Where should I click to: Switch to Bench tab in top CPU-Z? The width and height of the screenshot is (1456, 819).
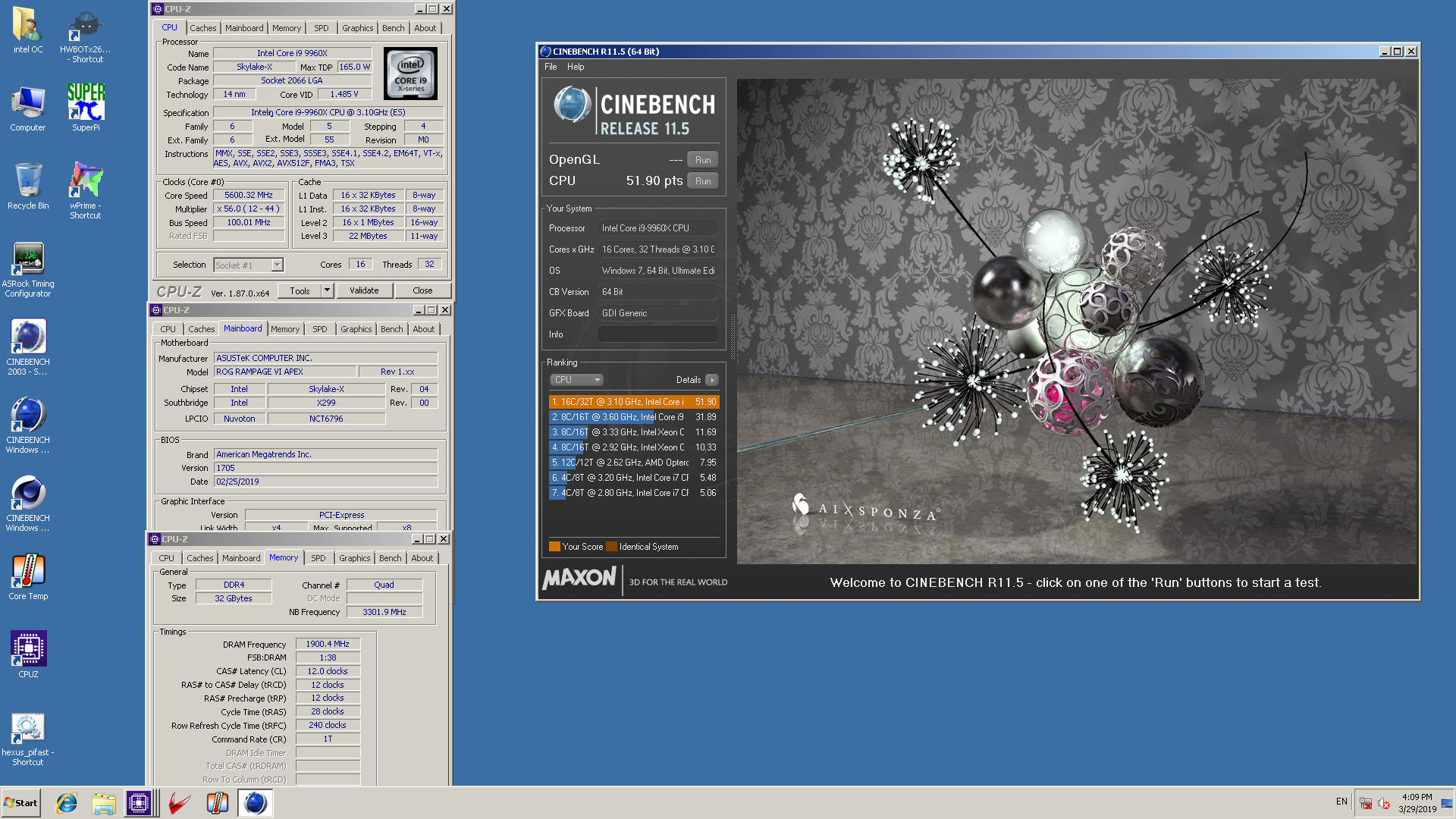click(x=393, y=28)
